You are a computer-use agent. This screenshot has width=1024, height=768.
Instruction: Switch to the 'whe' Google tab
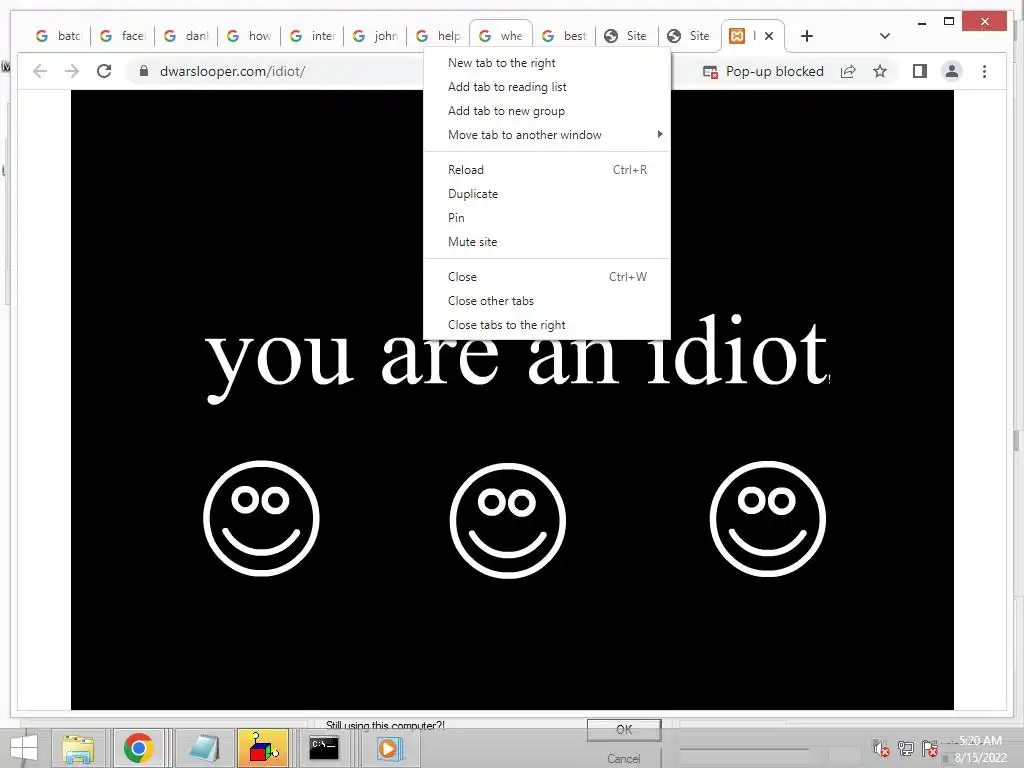point(501,36)
